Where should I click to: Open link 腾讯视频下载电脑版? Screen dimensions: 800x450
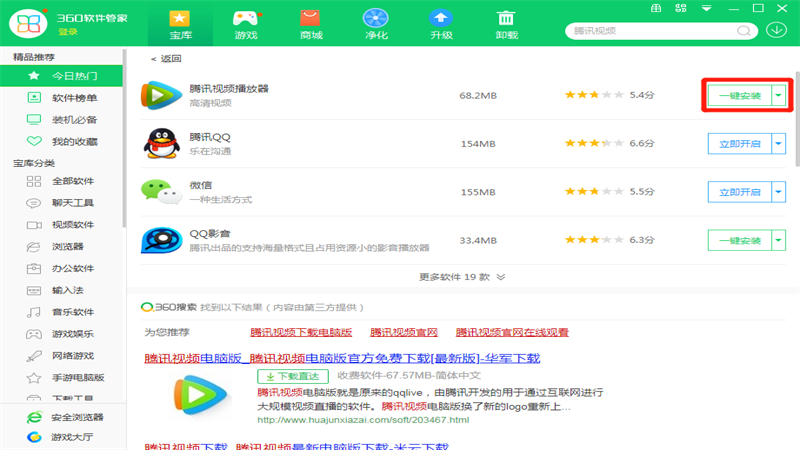click(301, 333)
